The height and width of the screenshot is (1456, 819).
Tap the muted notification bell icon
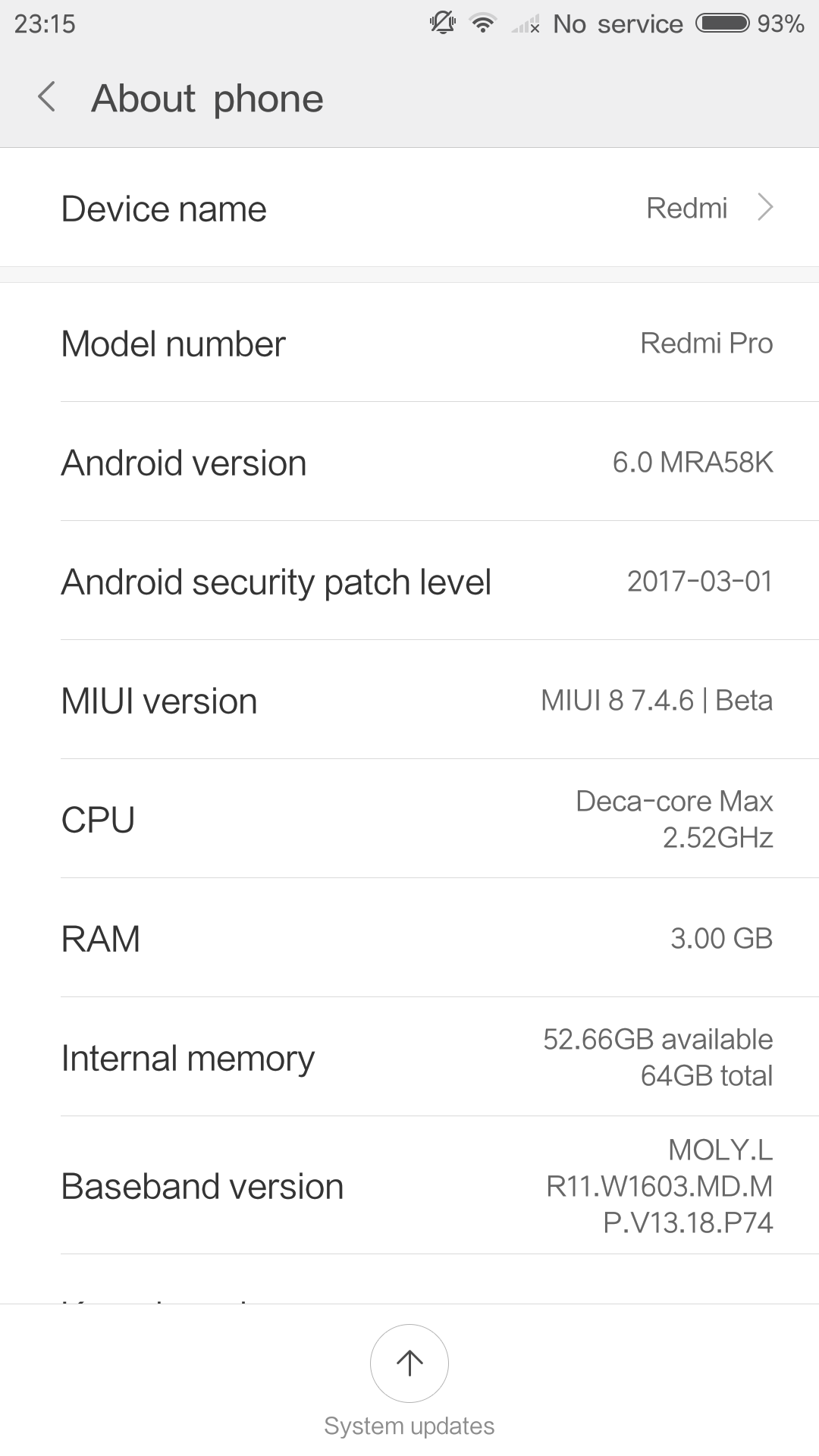[x=443, y=24]
